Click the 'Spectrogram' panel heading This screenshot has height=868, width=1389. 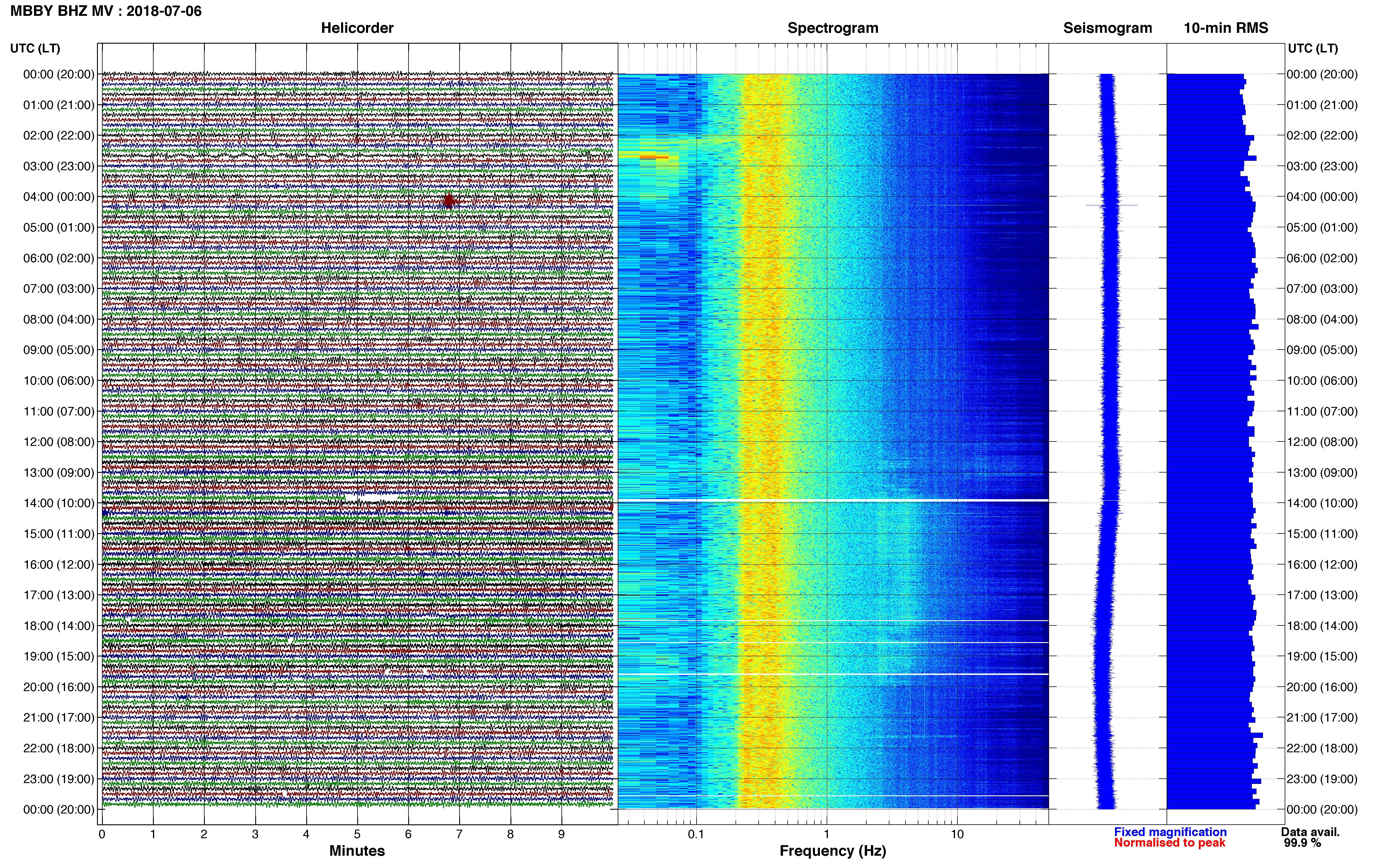click(x=833, y=28)
